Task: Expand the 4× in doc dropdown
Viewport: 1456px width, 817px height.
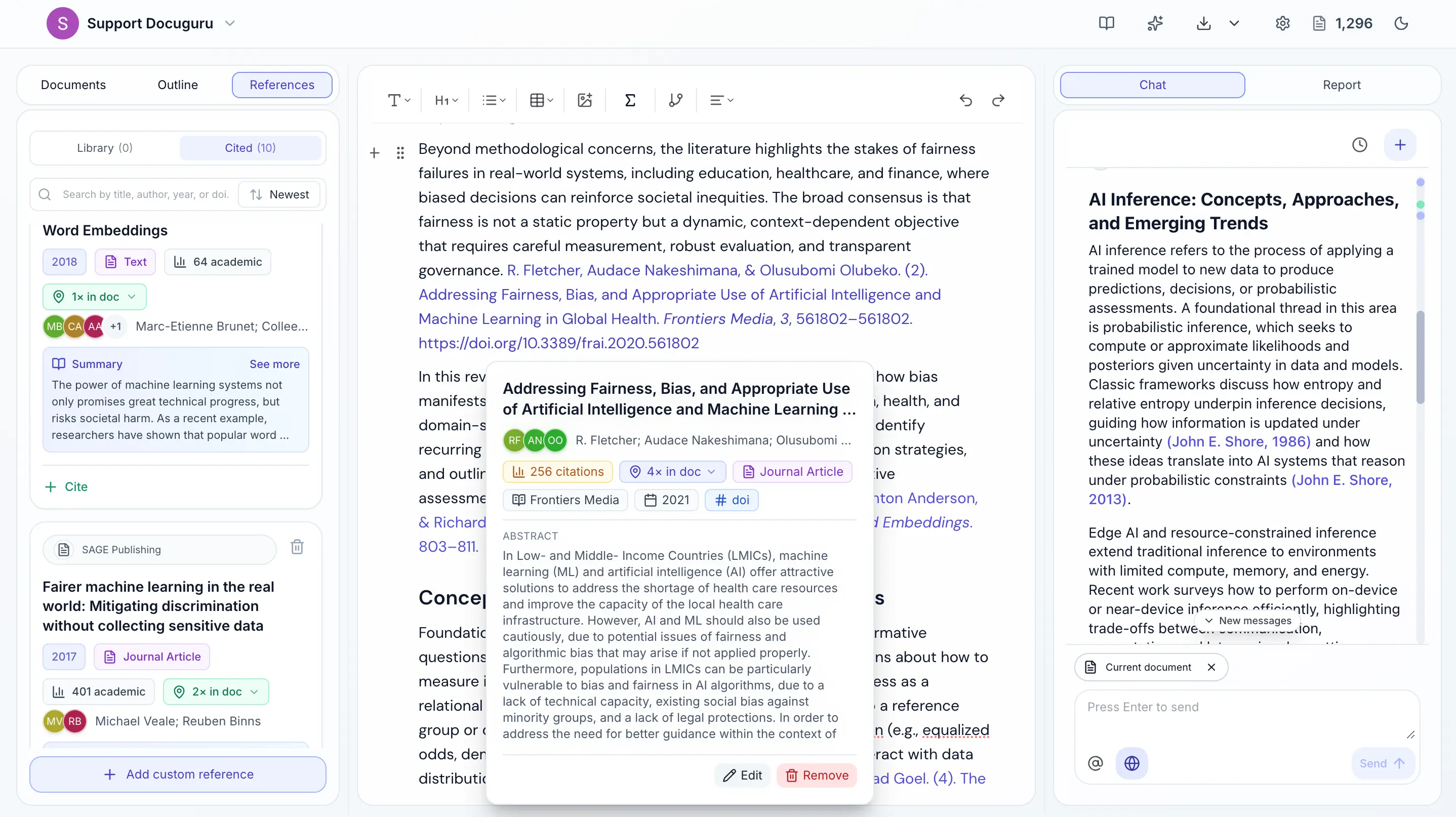Action: [672, 471]
